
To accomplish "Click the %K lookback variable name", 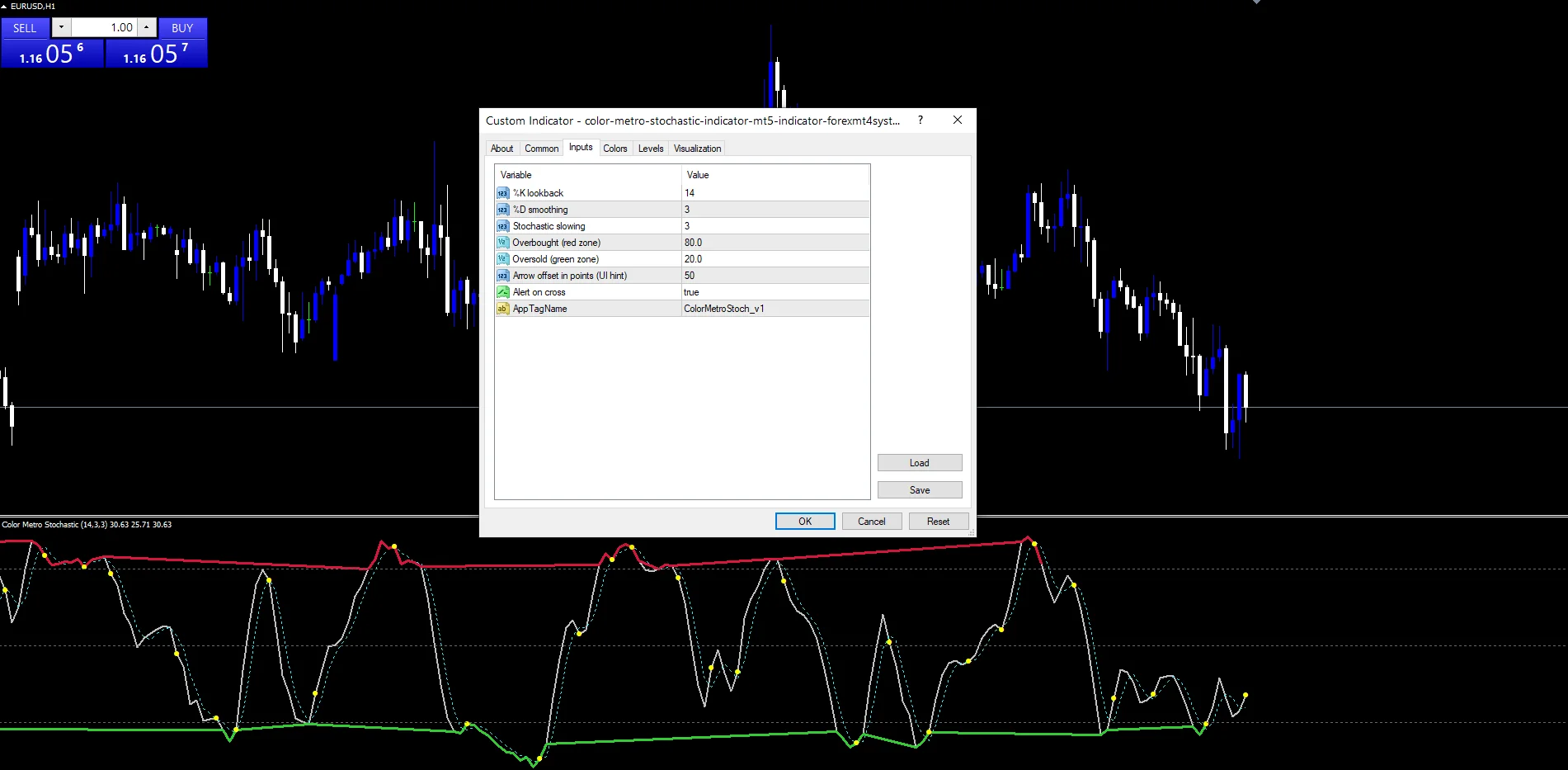I will (x=538, y=193).
